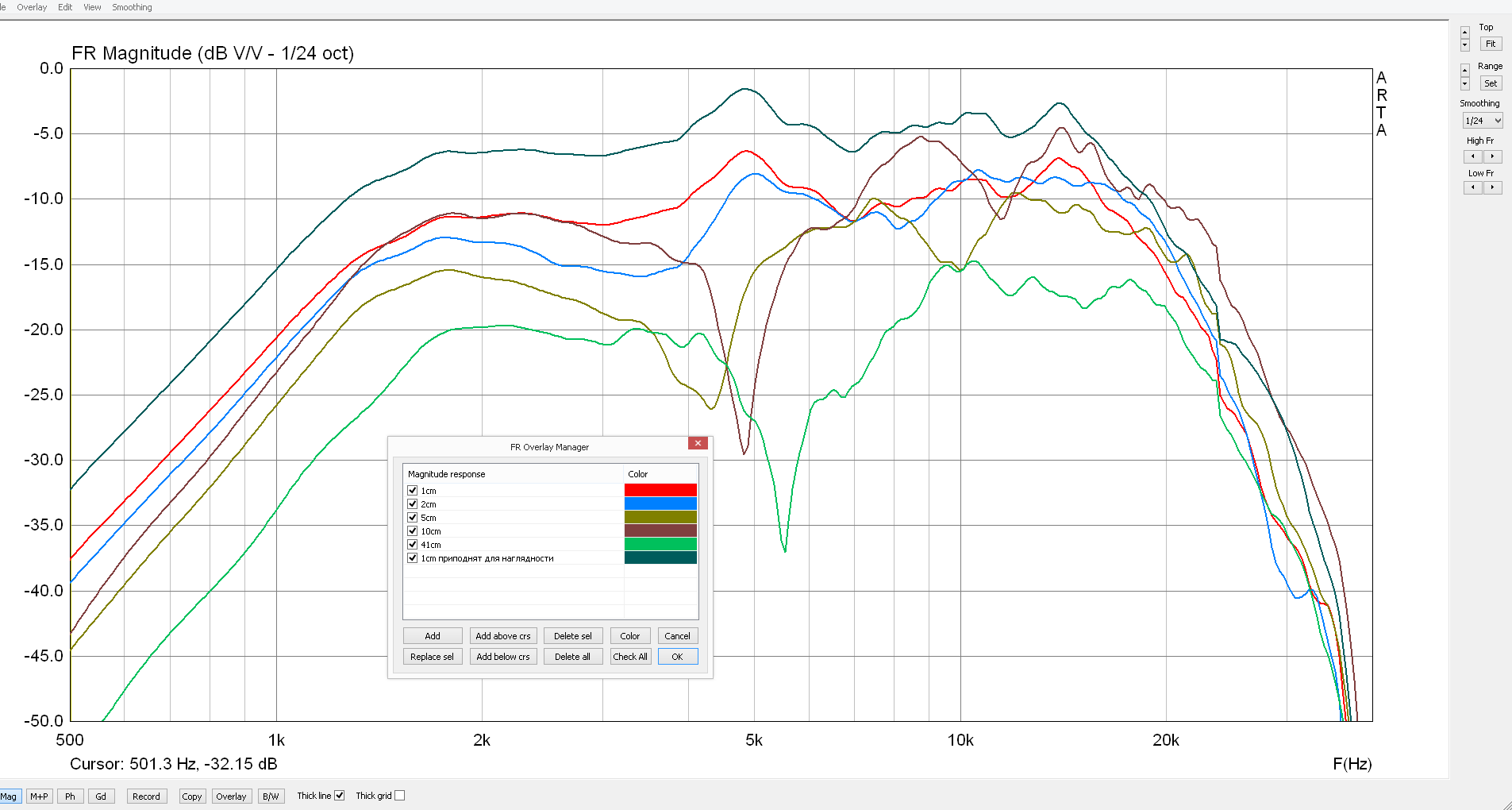Select the 2cm row label
Image resolution: width=1512 pixels, height=810 pixels.
tap(429, 504)
